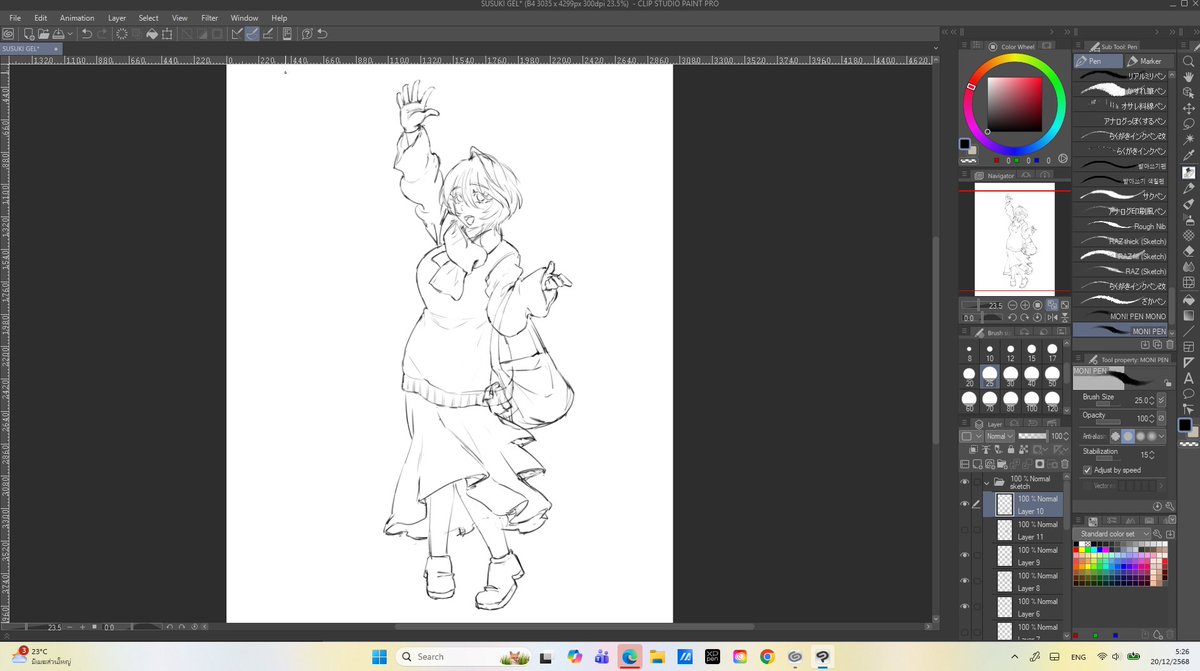Choose the RAZ thick (Sketch) brush
This screenshot has width=1200, height=671.
tap(1122, 241)
